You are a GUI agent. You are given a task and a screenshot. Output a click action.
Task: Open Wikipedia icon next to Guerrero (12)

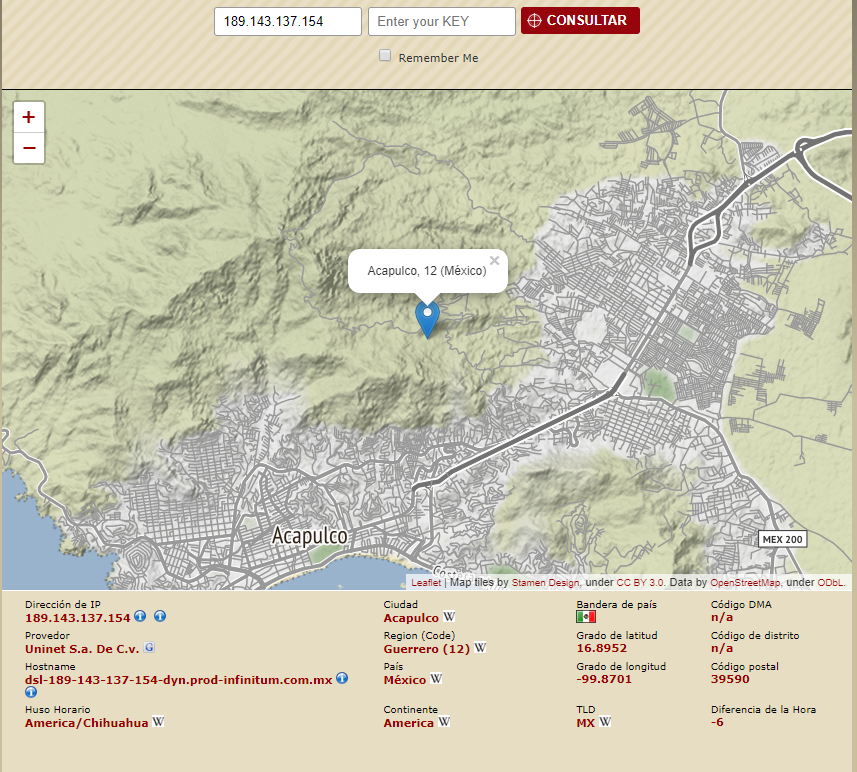pyautogui.click(x=480, y=648)
